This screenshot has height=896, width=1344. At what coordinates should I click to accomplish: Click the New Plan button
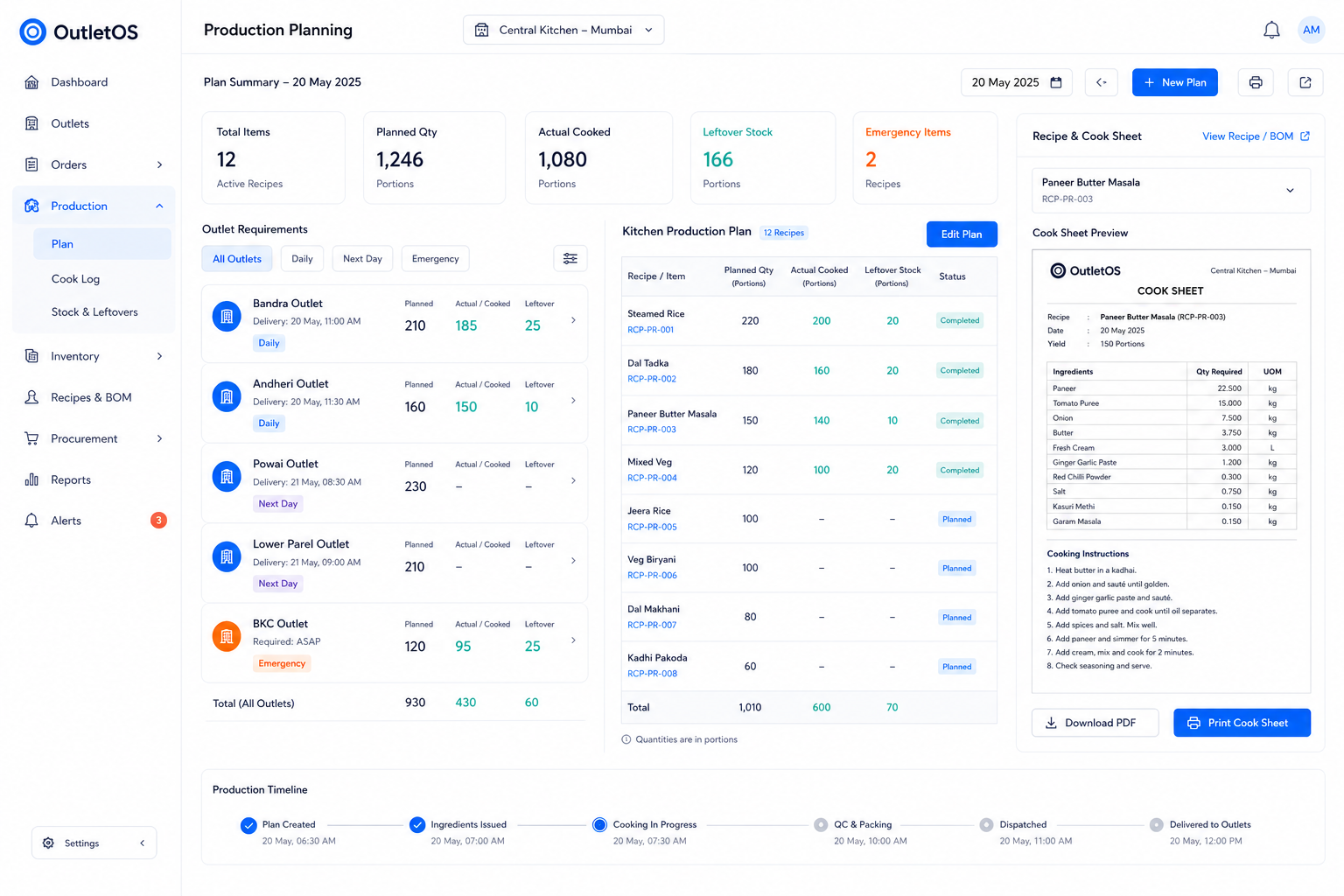tap(1174, 82)
